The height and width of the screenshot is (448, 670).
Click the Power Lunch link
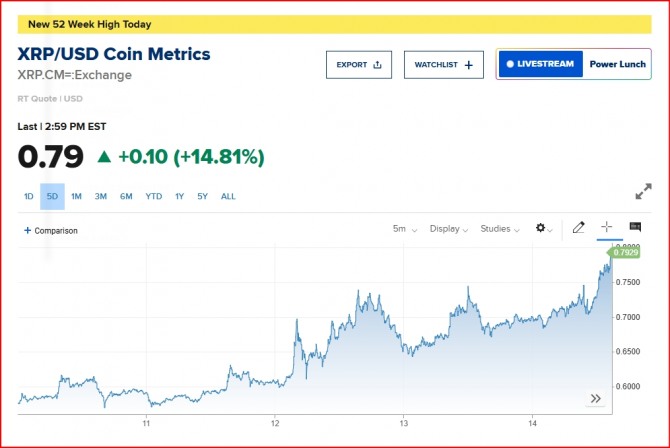617,64
